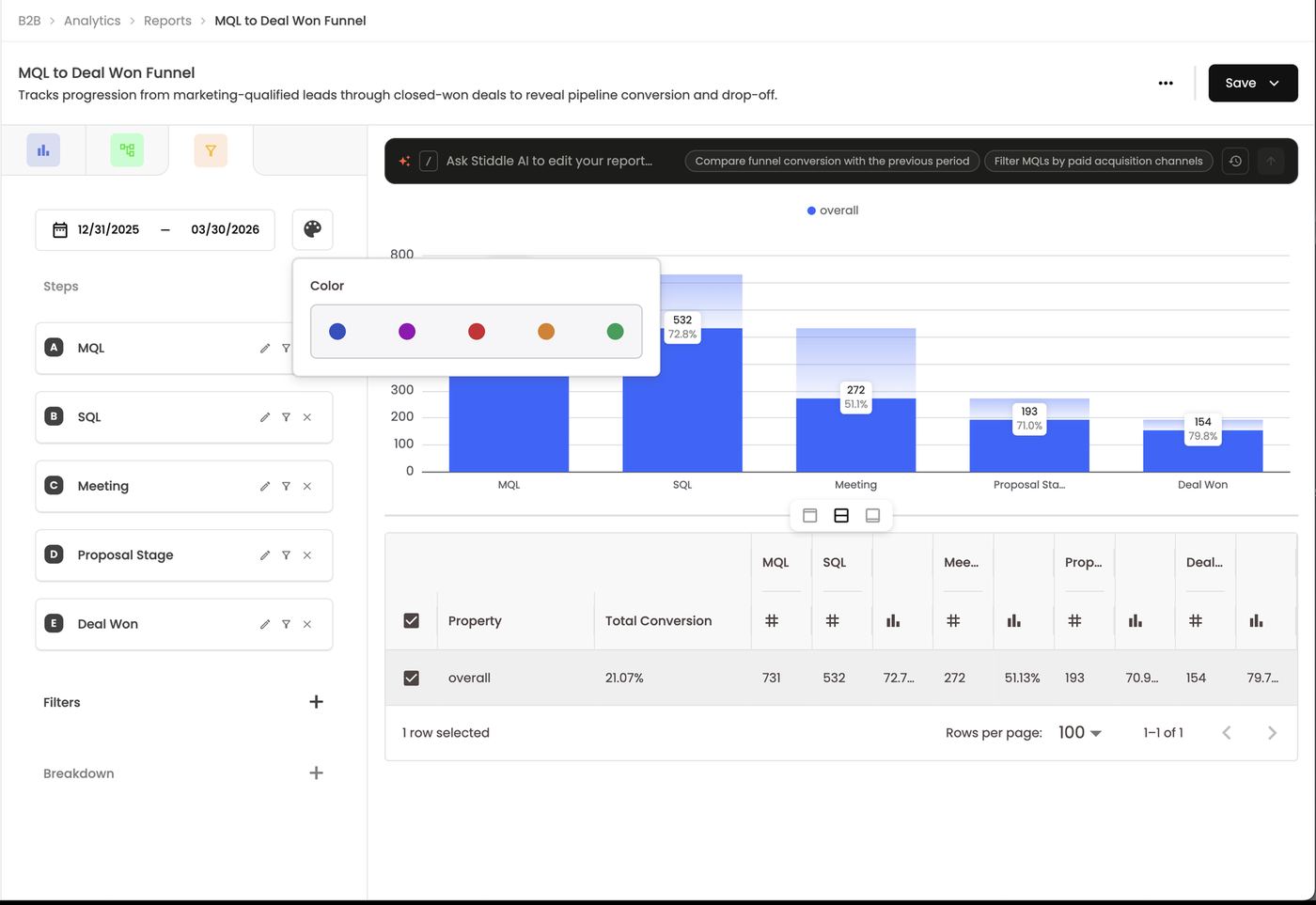Remove the Deal Won step

[307, 624]
